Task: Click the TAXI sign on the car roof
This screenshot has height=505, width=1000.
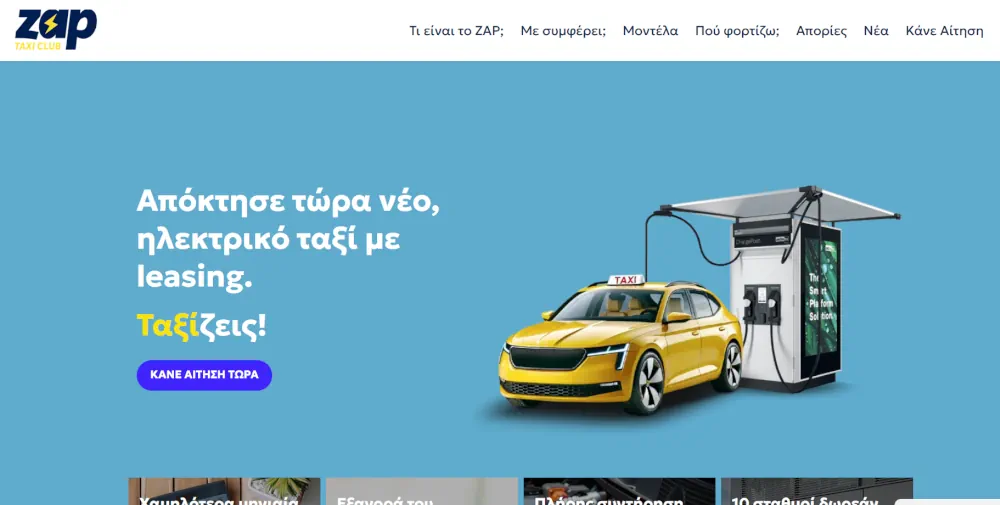Action: [x=625, y=281]
